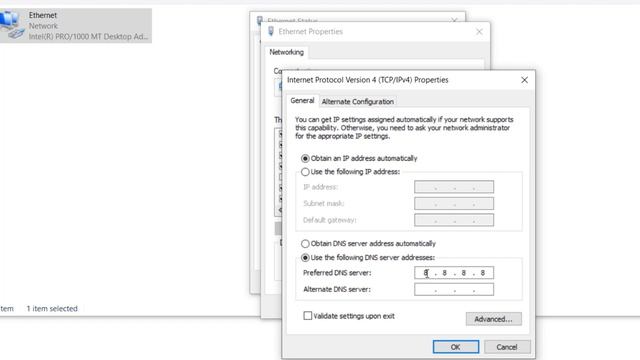640x360 pixels.
Task: Click the Preferred DNS server field
Action: pyautogui.click(x=454, y=273)
